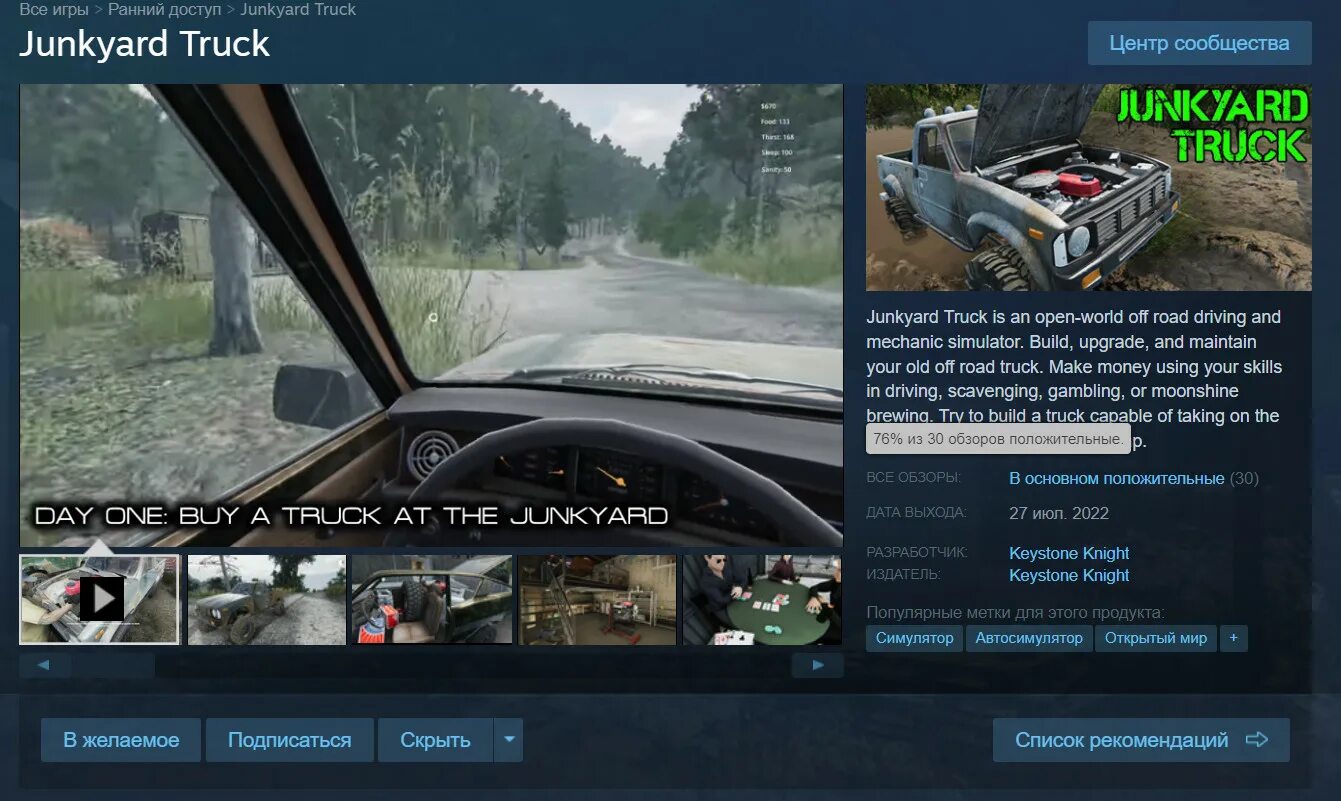Click the left arrow of the thumbnail strip

(x=45, y=665)
